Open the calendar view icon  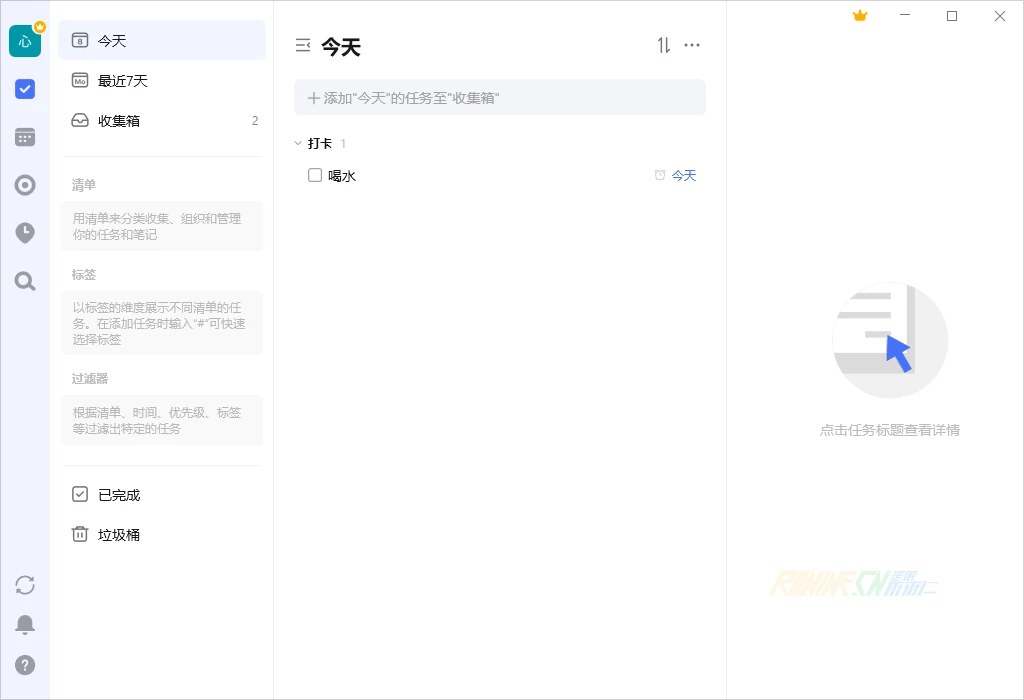25,137
